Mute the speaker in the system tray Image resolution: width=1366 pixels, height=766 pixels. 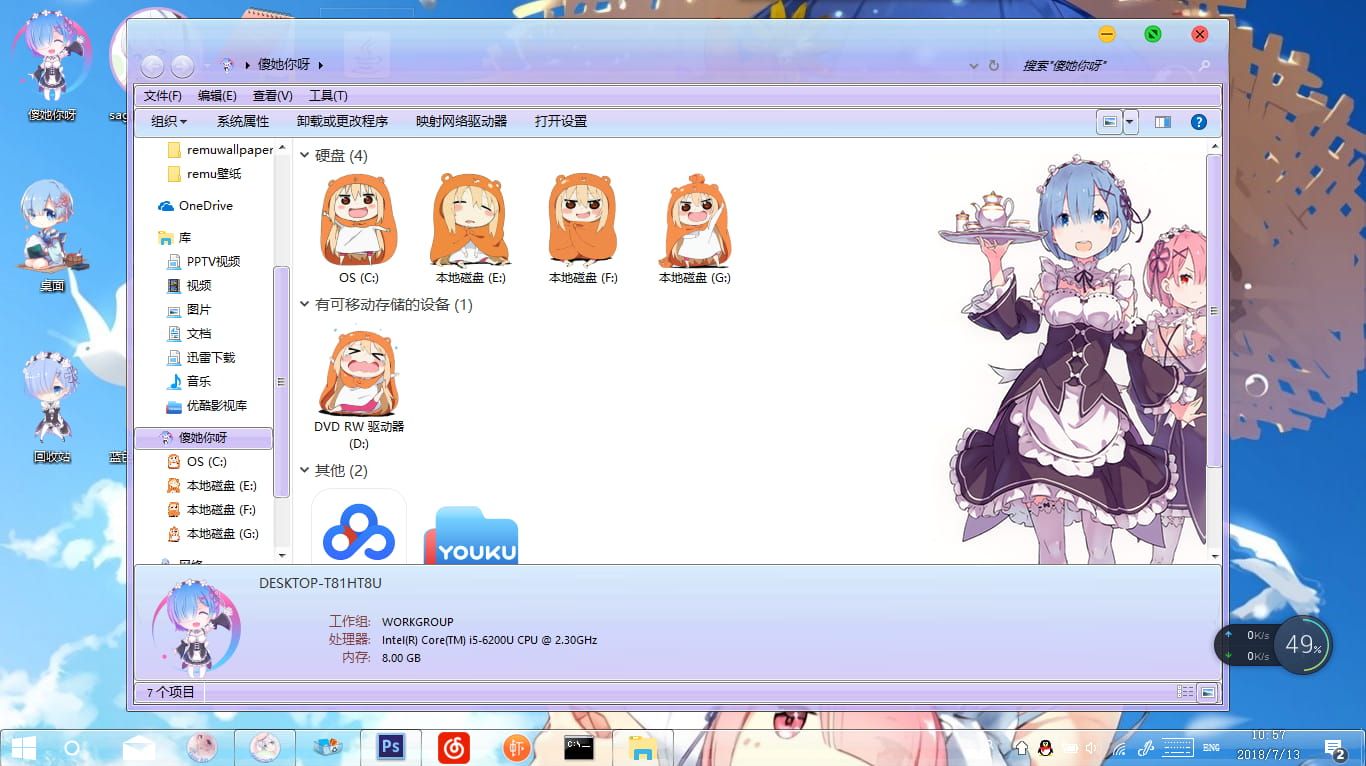(x=1090, y=747)
